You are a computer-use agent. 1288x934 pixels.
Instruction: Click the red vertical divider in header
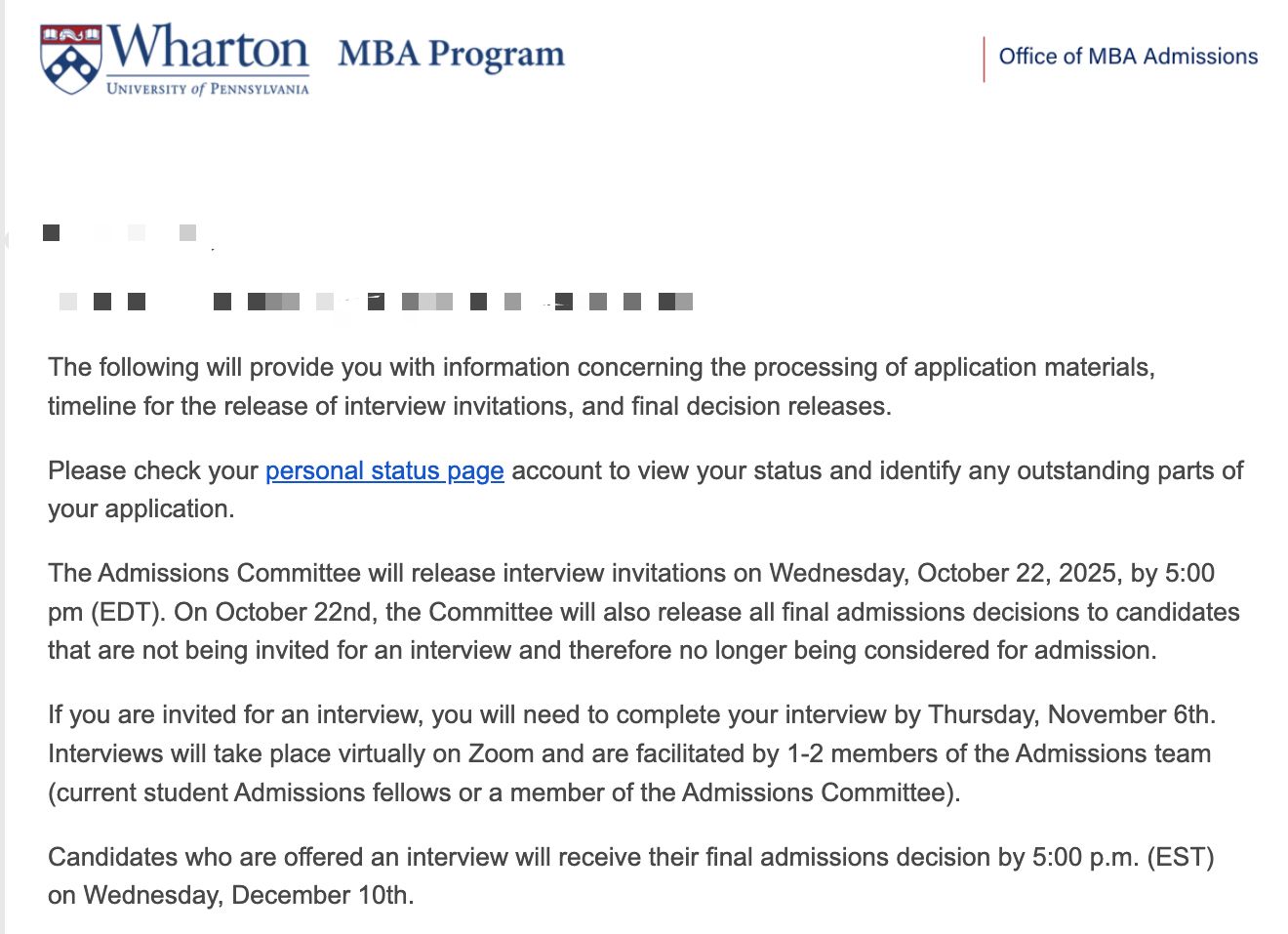click(x=984, y=59)
